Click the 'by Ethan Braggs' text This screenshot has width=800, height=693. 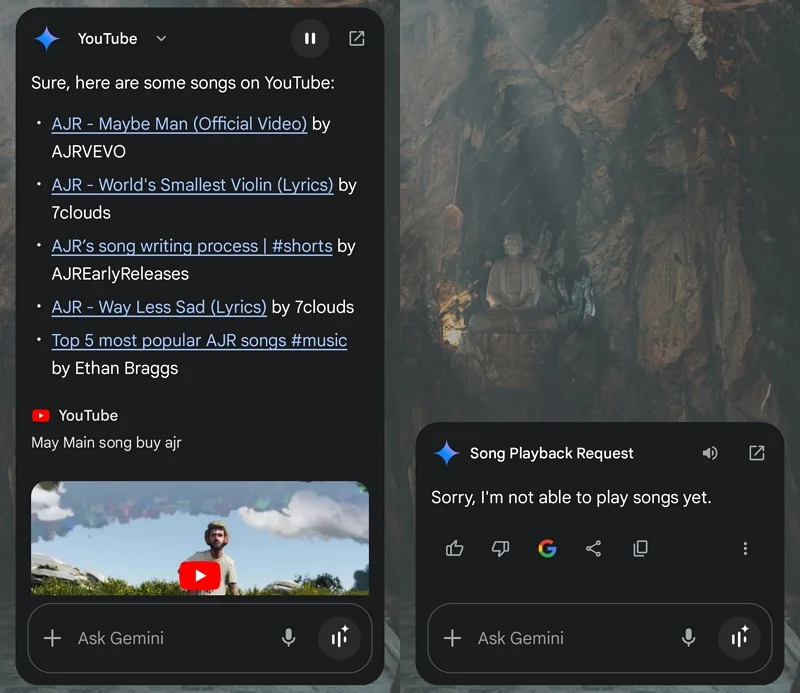point(115,368)
